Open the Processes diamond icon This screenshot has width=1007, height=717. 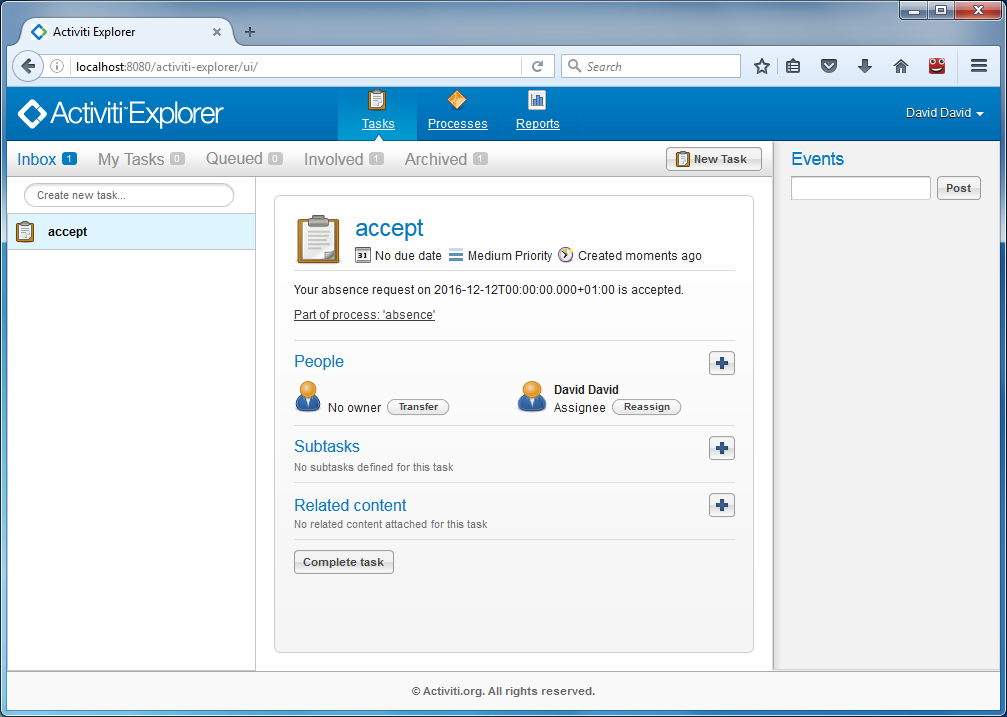pos(457,101)
